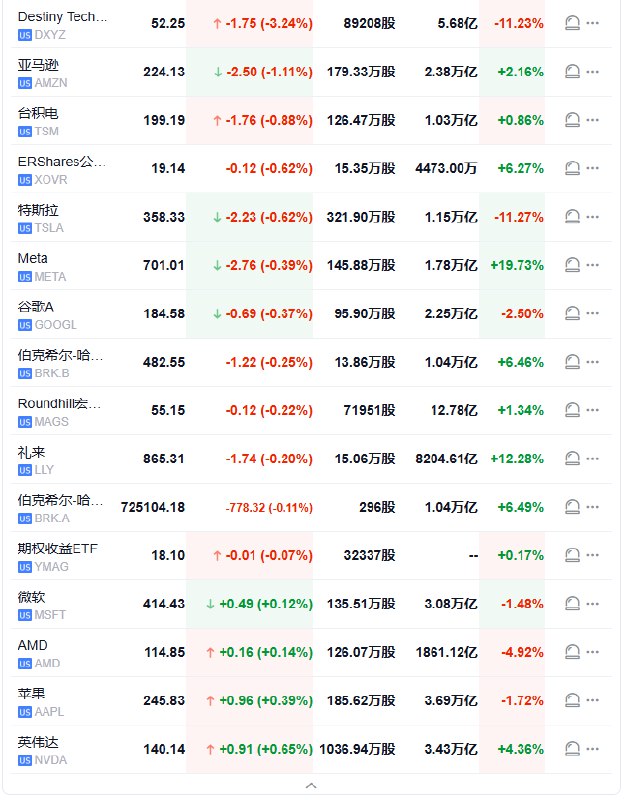Viewport: 626px width, 800px height.
Task: Open more options for GOOGL row
Action: [x=592, y=313]
